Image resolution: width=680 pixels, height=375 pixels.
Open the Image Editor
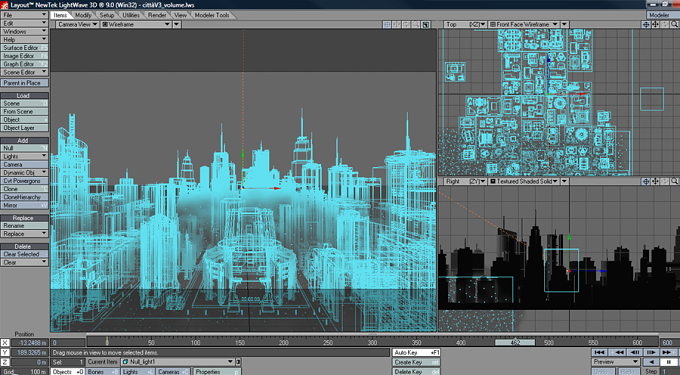(24, 55)
